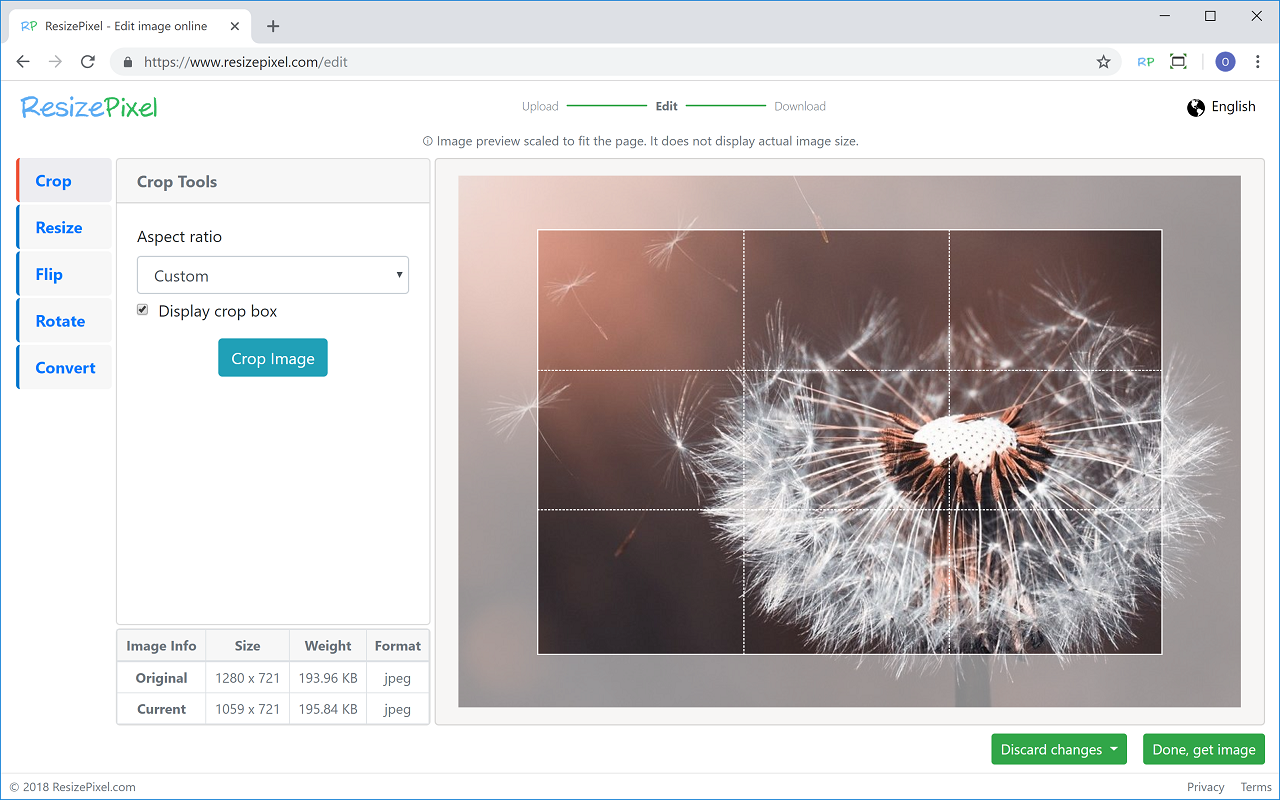Open the Aspect ratio Custom dropdown

273,275
